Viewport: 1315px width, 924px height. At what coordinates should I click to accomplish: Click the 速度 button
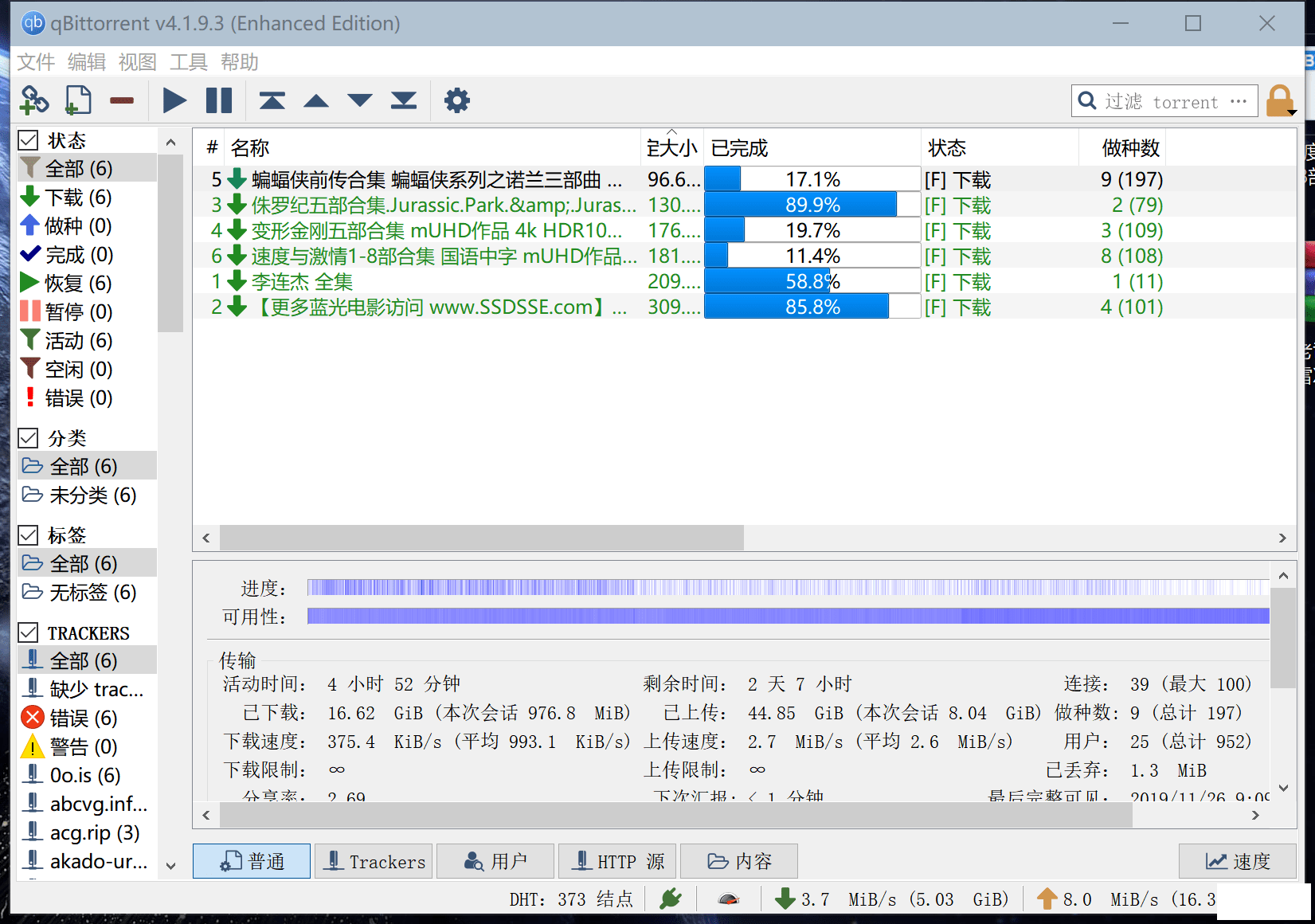pos(1238,861)
